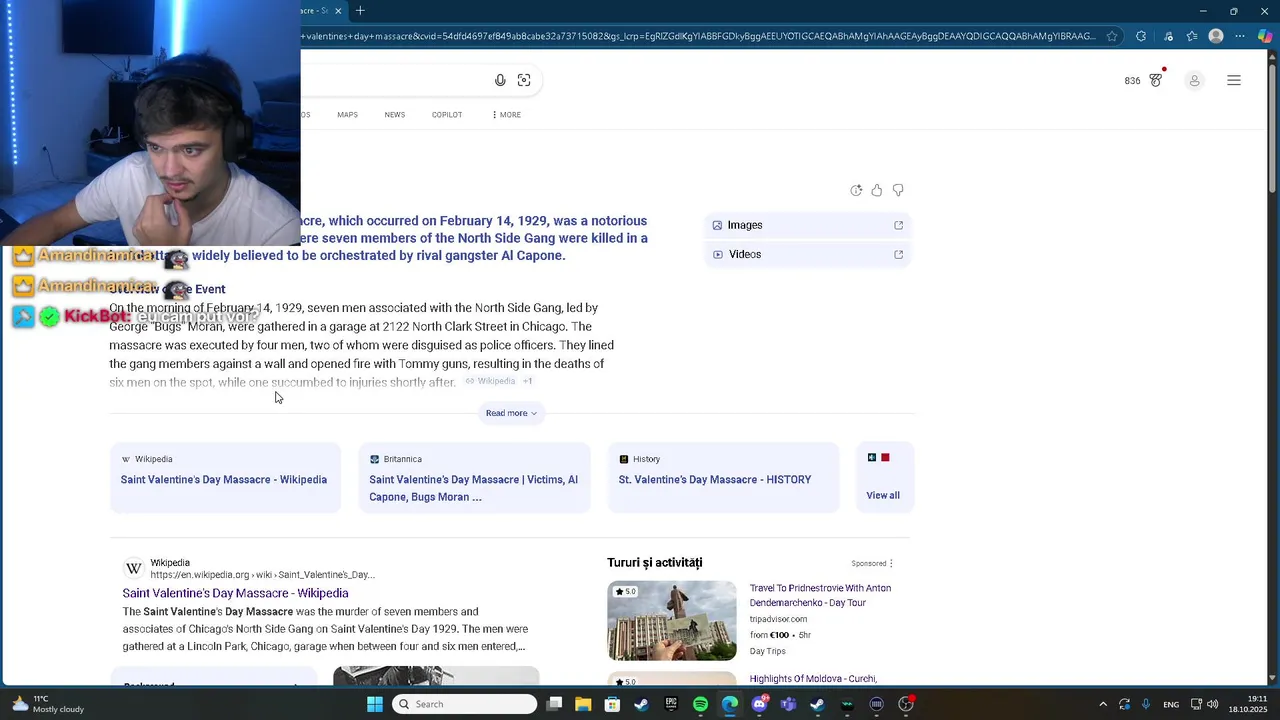
Task: Click the 836 rewards points count
Action: [1132, 81]
